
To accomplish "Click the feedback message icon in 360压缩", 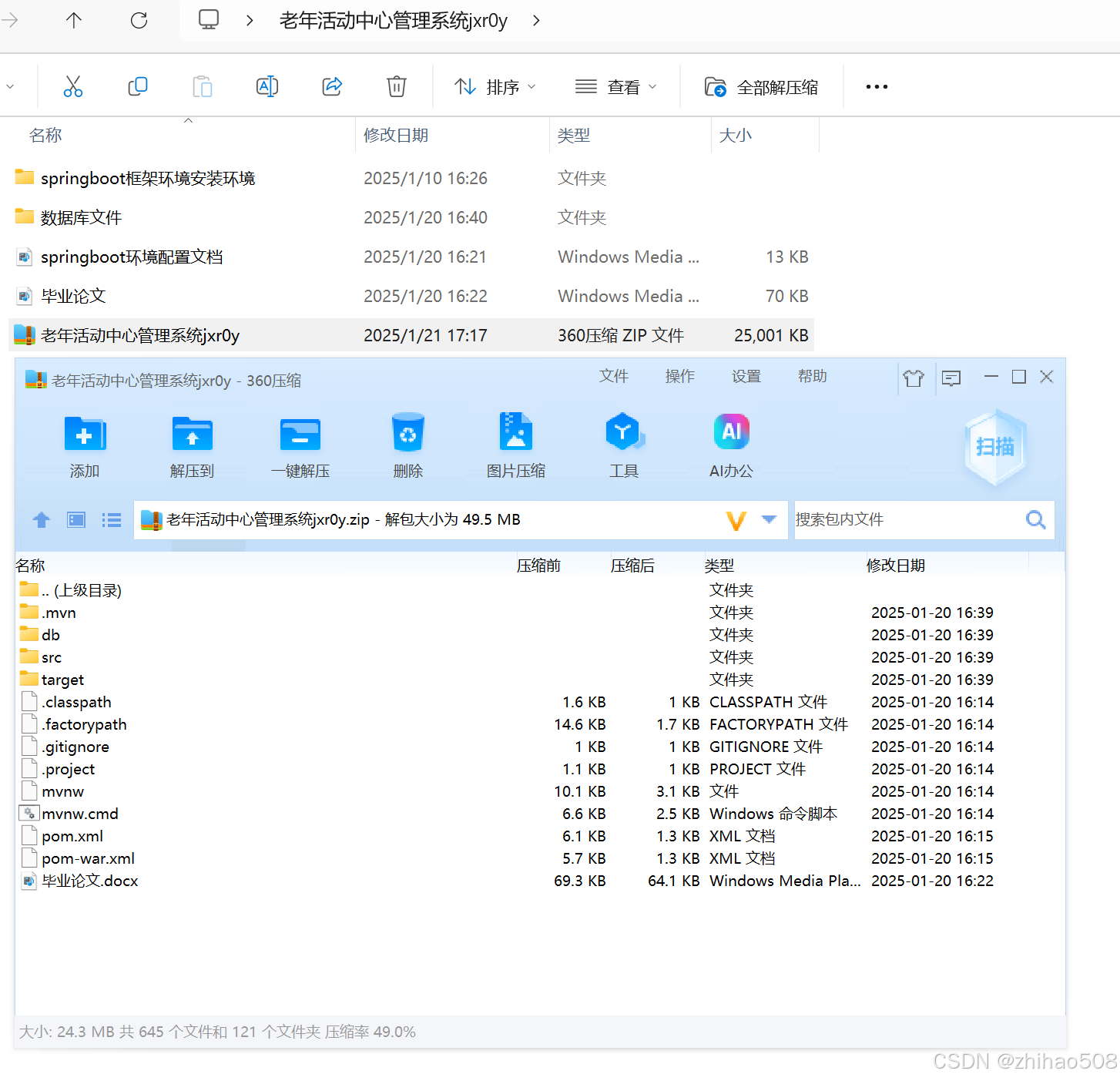I will tap(951, 378).
